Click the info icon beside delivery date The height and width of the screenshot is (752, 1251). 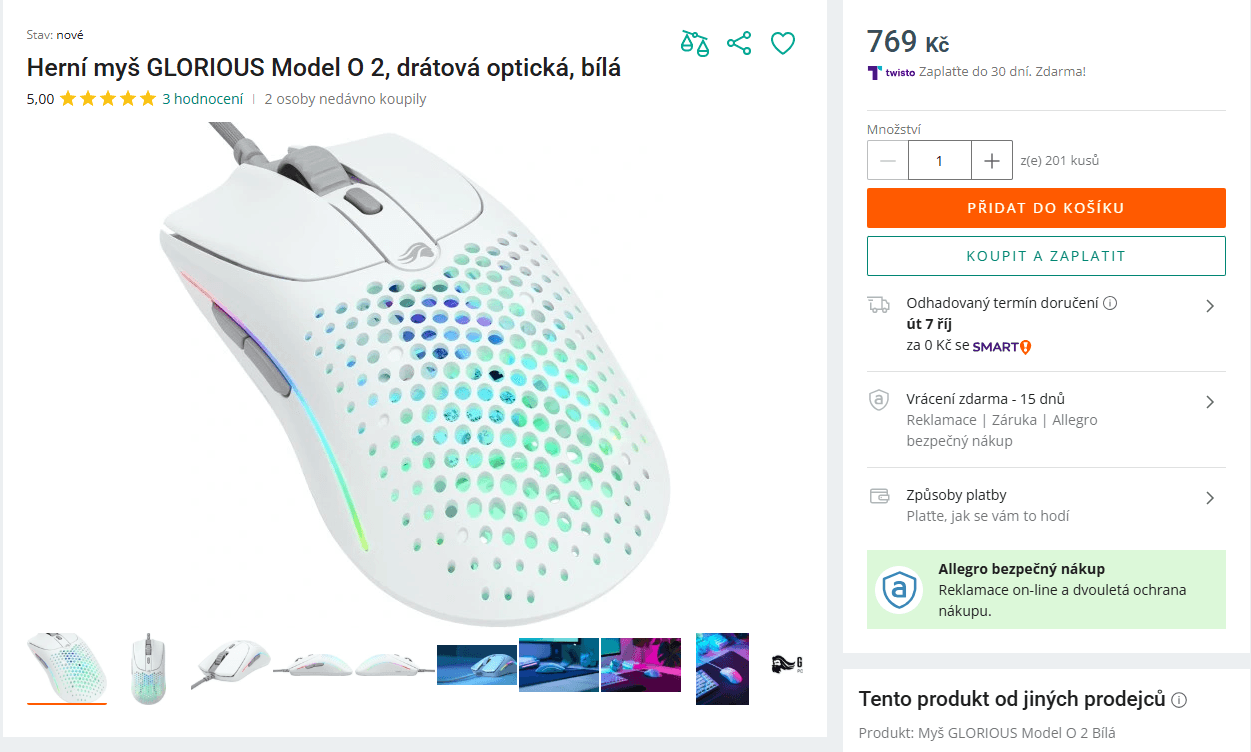click(1110, 303)
